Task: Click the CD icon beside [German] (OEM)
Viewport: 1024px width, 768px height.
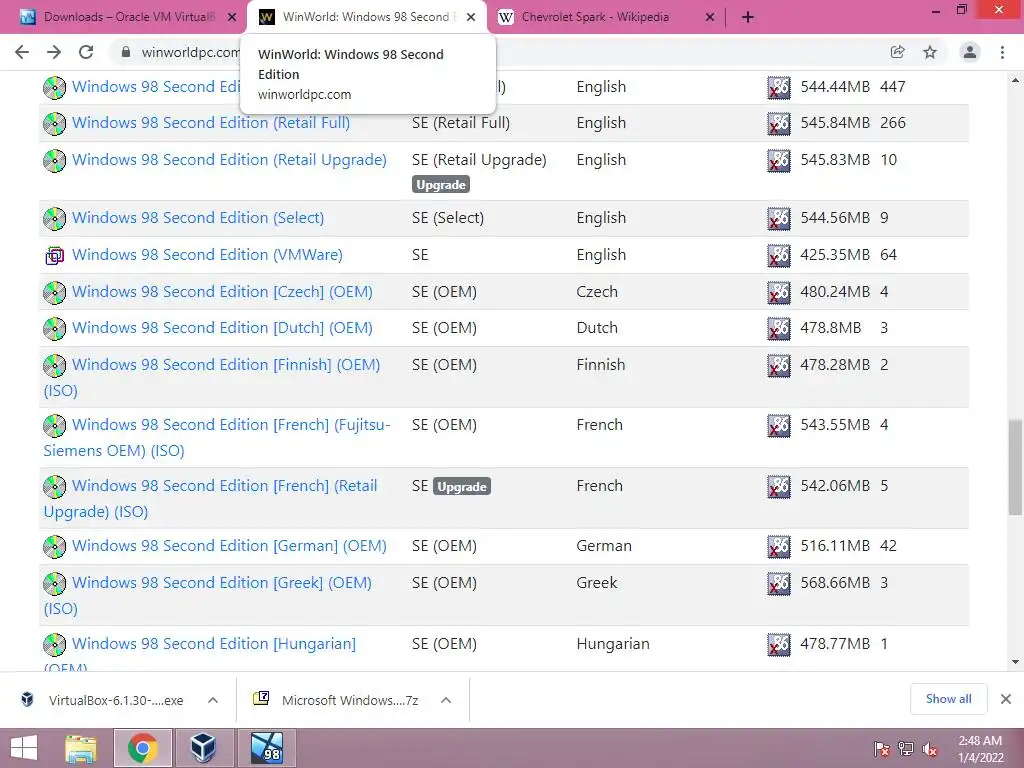Action: (54, 547)
